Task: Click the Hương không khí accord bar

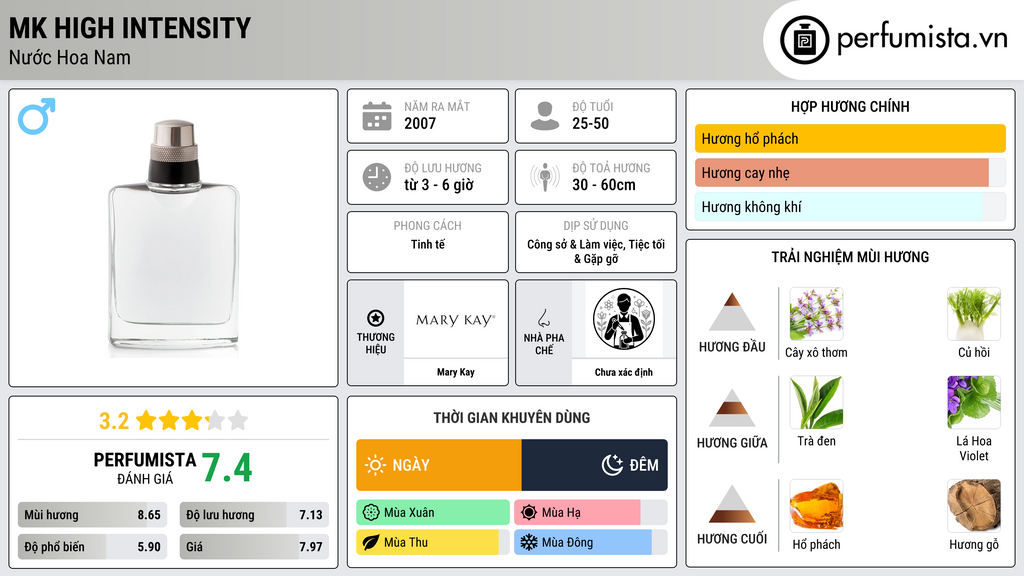Action: tap(850, 207)
